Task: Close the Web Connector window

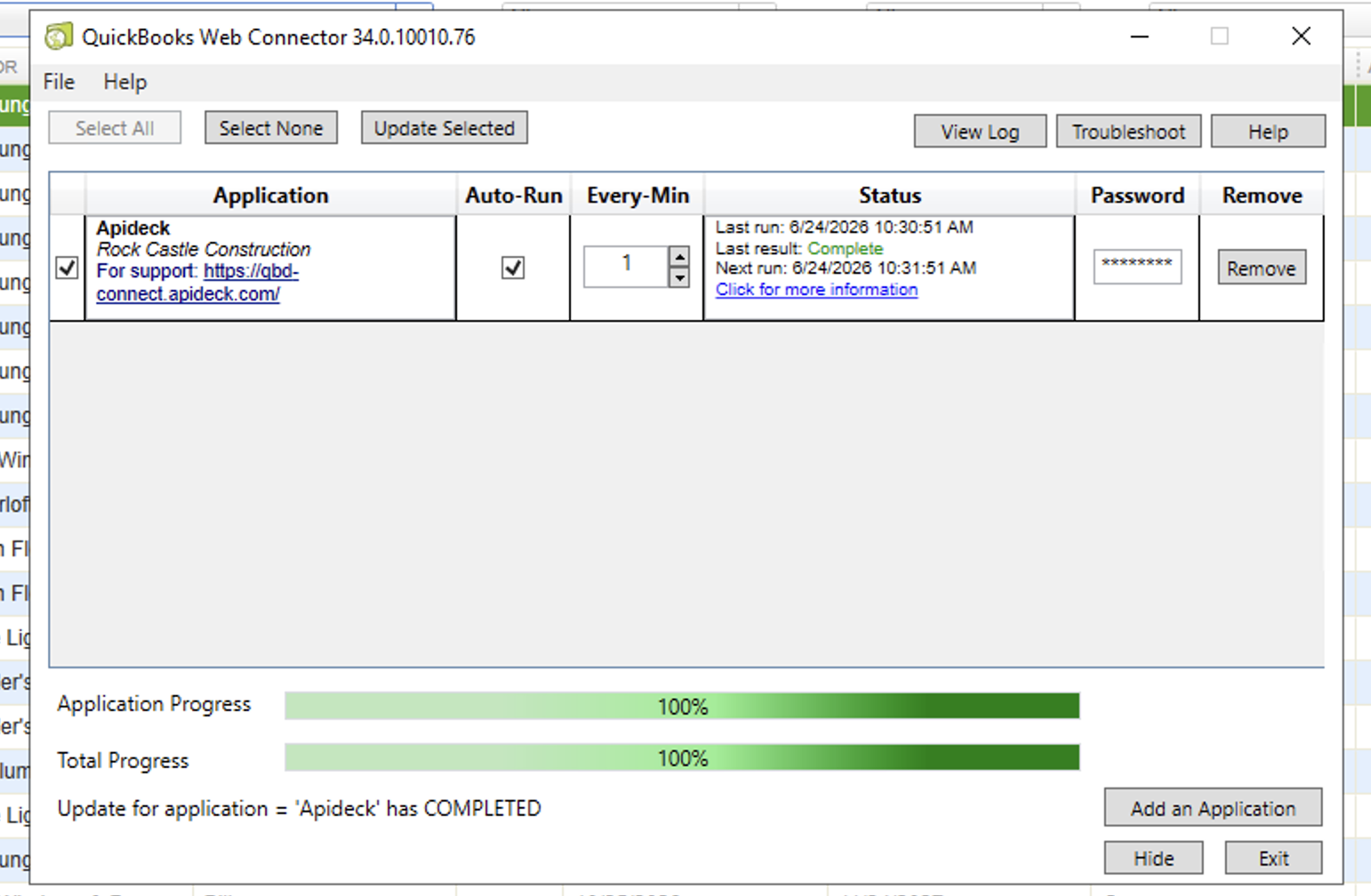Action: pos(1301,36)
